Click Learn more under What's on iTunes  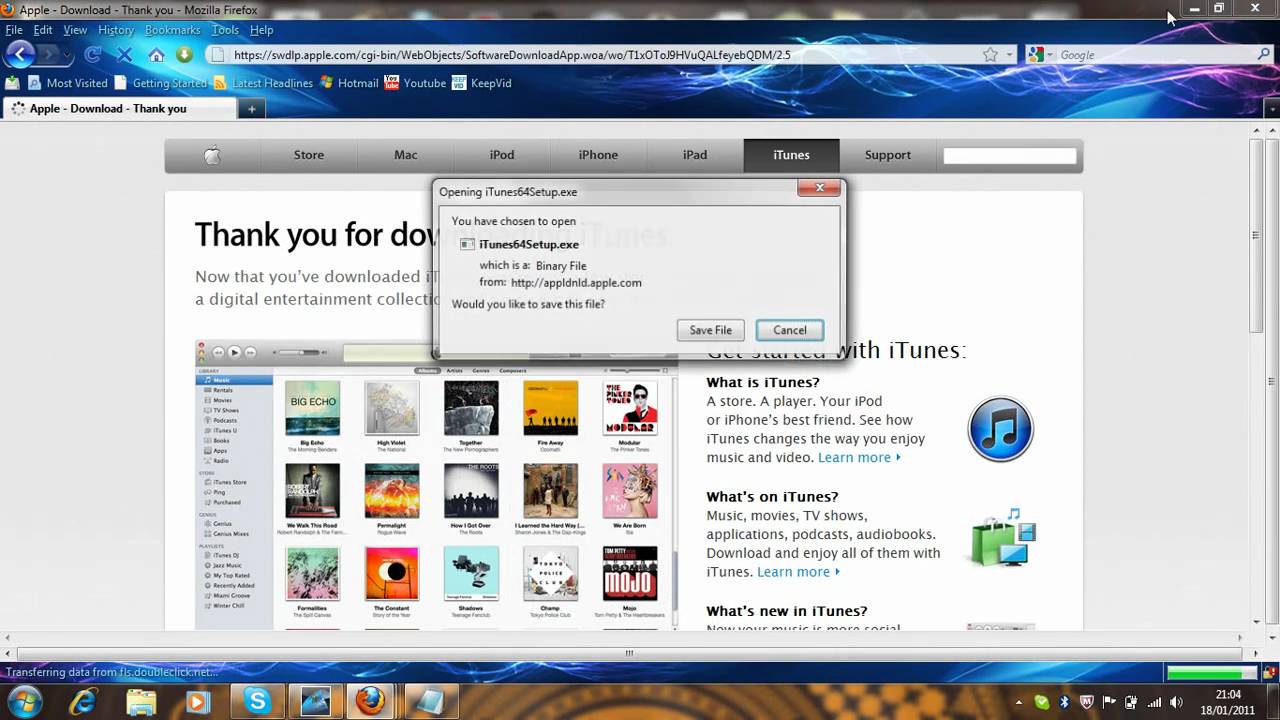798,572
